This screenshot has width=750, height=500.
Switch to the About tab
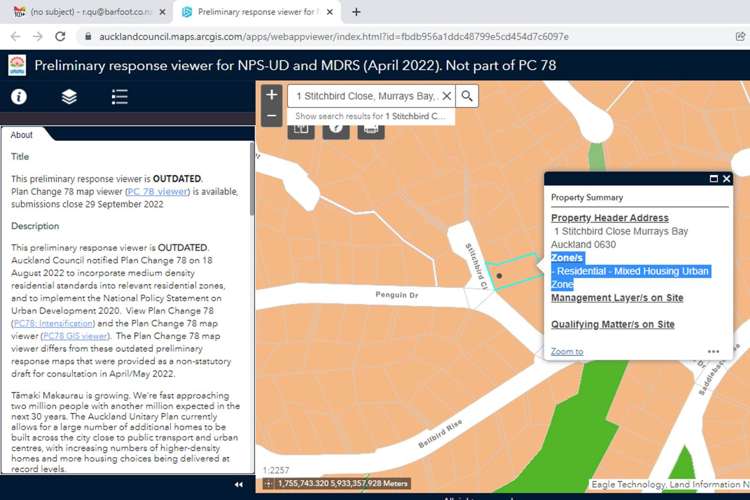[x=22, y=135]
